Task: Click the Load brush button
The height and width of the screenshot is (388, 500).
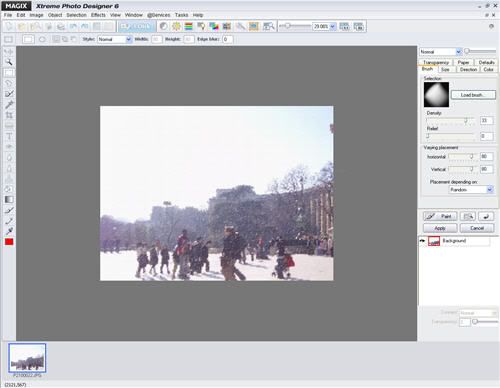Action: pos(473,95)
